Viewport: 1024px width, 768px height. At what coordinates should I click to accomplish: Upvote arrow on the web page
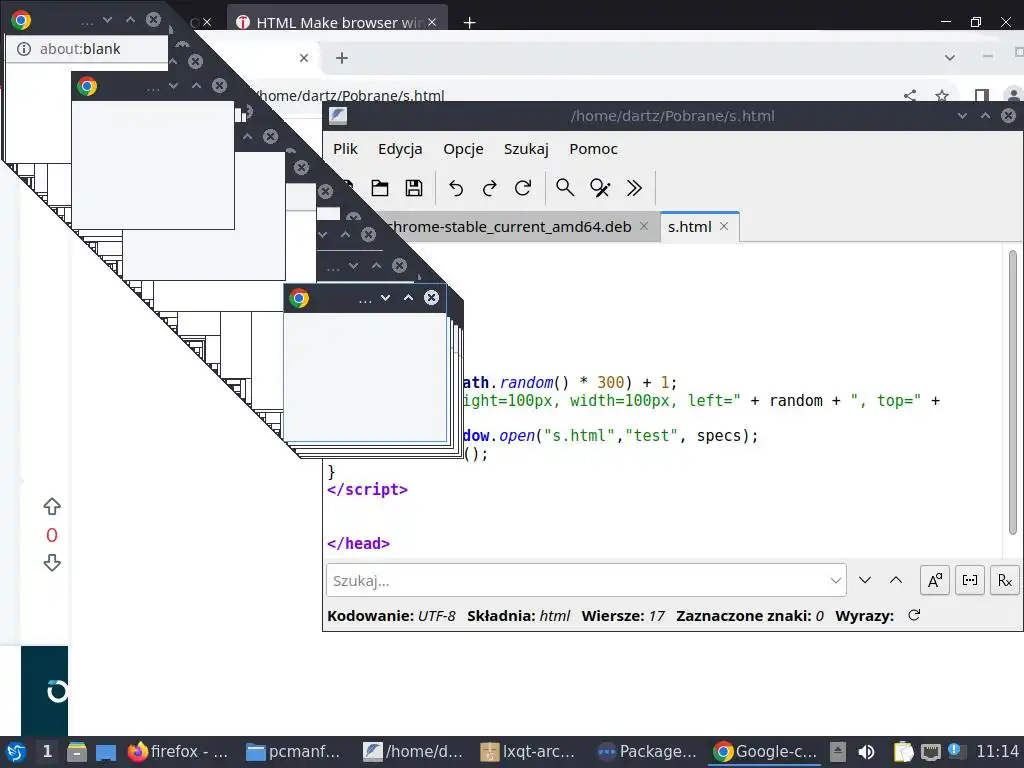click(52, 506)
